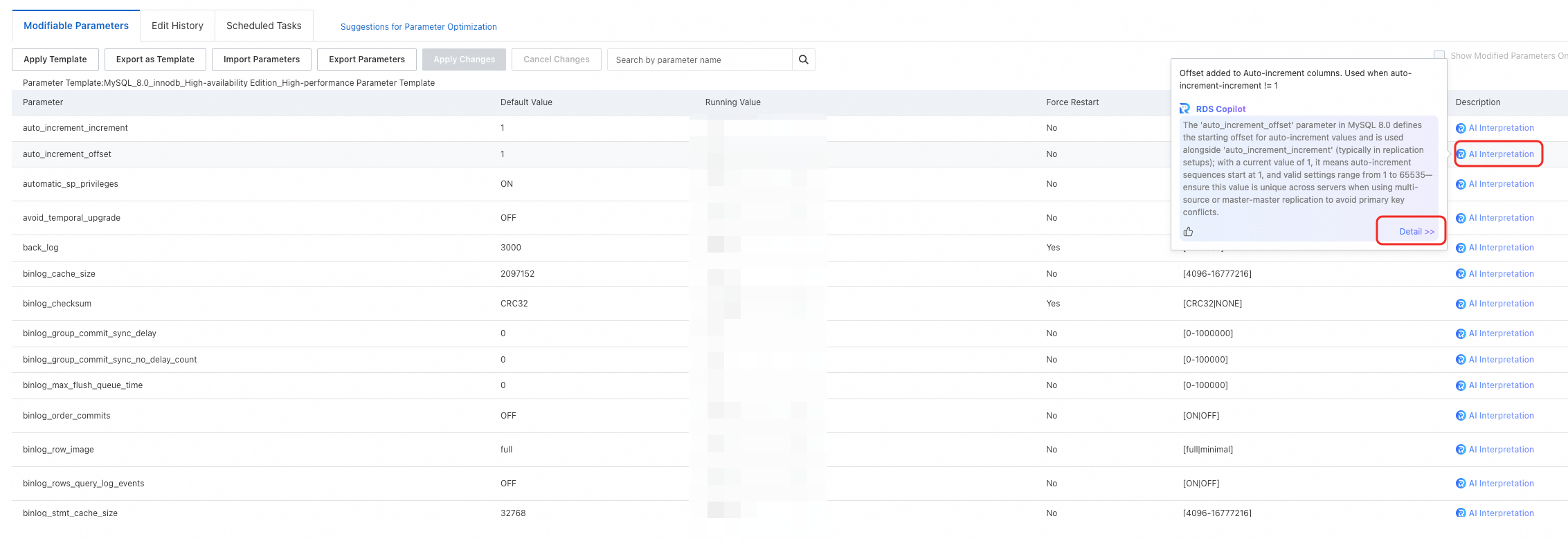Click AI icon for avoid_temporal_upgrade row
Viewport: 1568px width, 541px height.
[1461, 218]
